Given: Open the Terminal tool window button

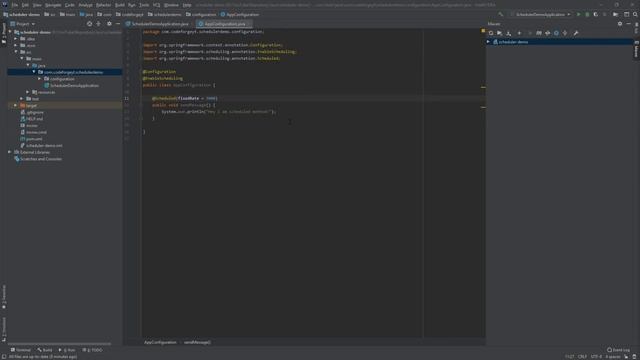Looking at the screenshot, I should [x=21, y=350].
